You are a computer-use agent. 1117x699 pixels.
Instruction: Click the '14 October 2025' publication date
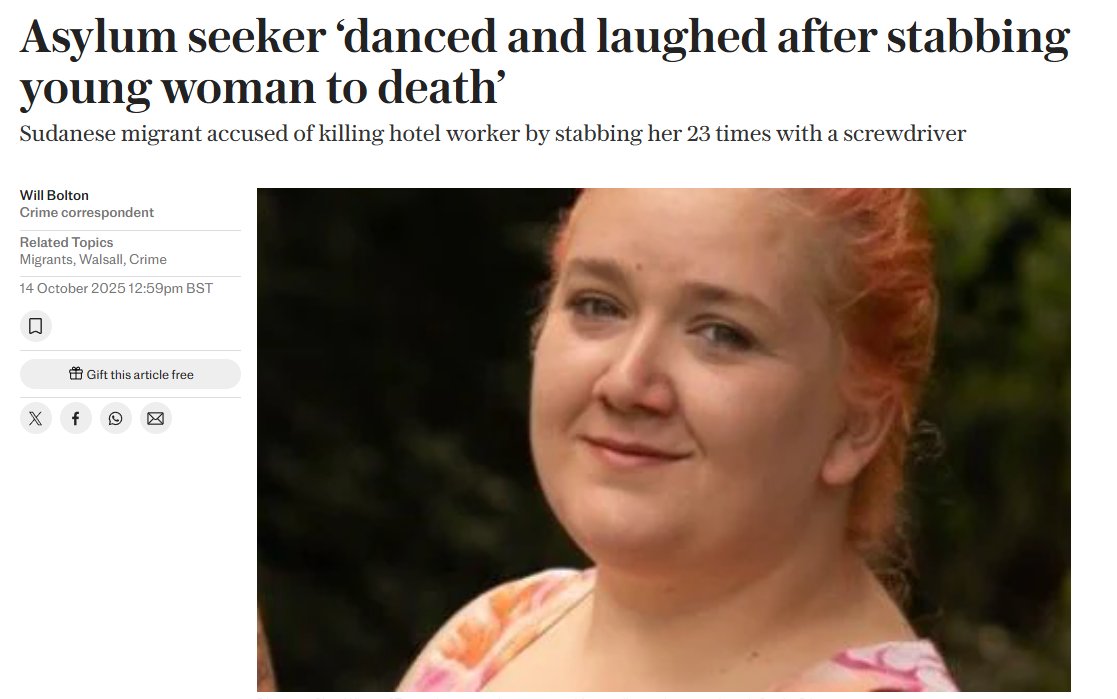pyautogui.click(x=72, y=289)
